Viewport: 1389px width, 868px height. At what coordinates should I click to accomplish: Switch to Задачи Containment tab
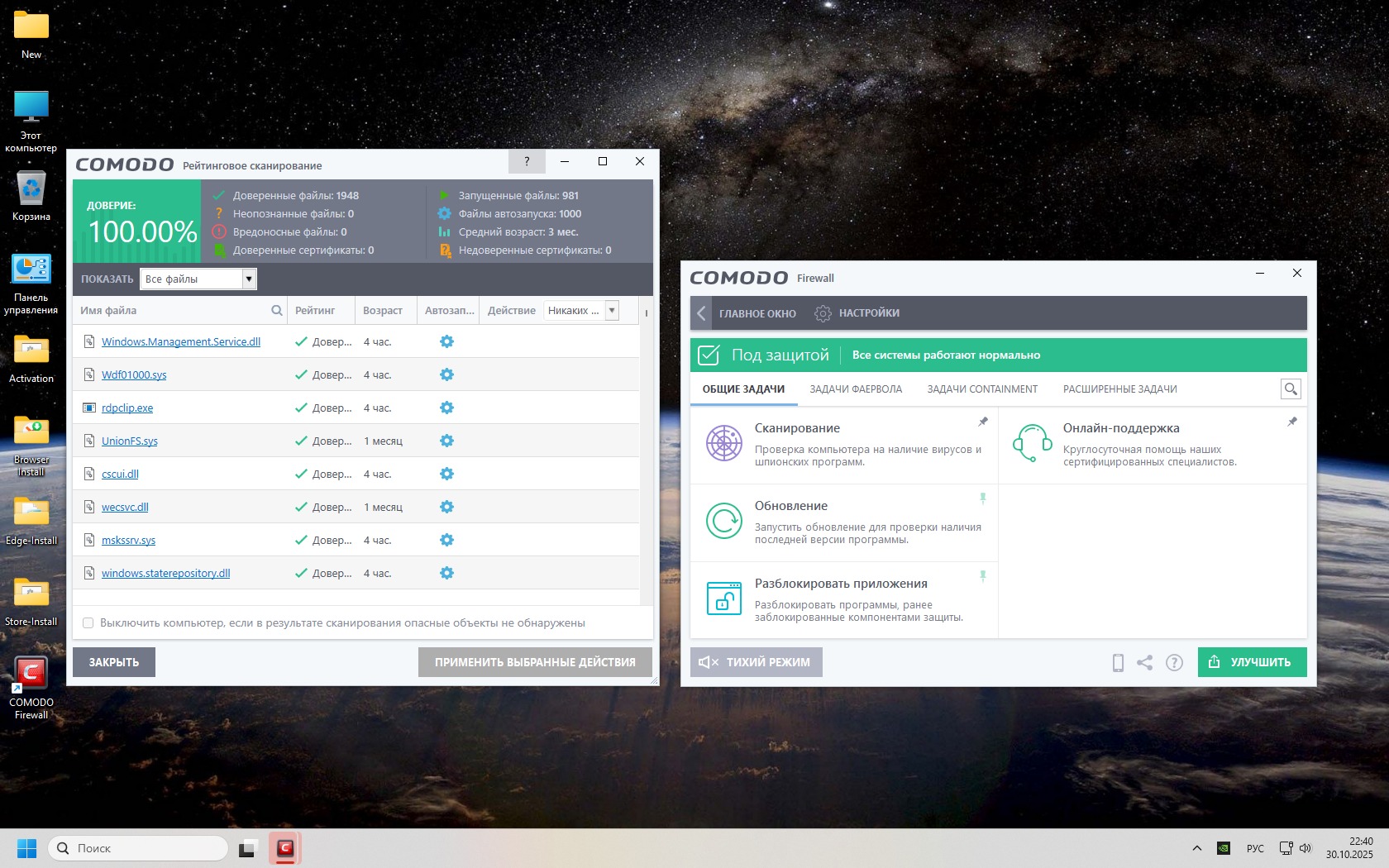pos(982,389)
